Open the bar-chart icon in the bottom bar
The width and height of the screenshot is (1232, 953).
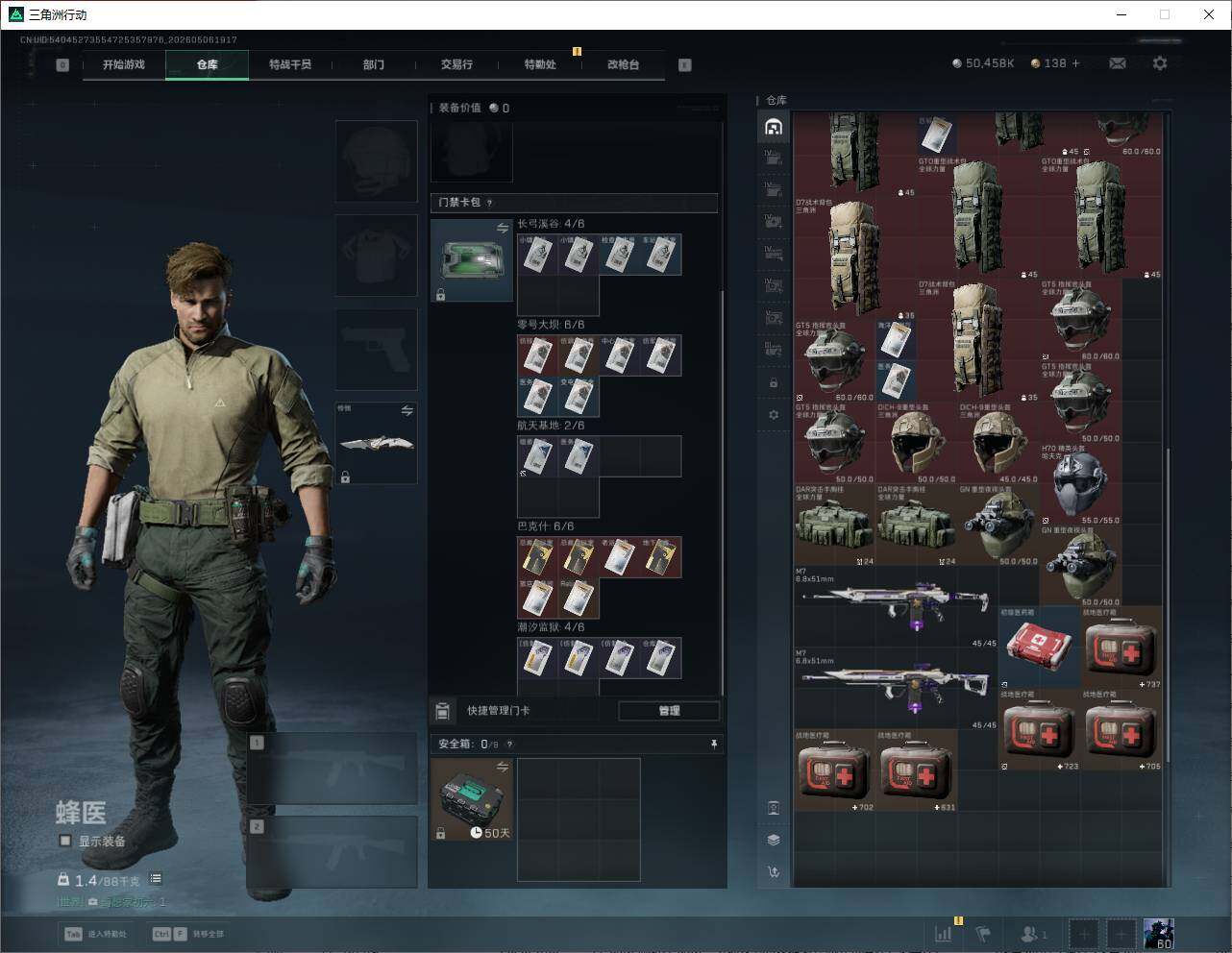point(944,933)
